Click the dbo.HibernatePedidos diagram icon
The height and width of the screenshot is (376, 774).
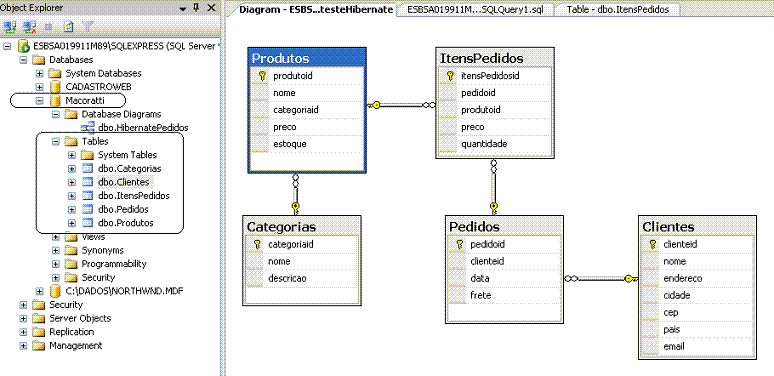click(88, 128)
